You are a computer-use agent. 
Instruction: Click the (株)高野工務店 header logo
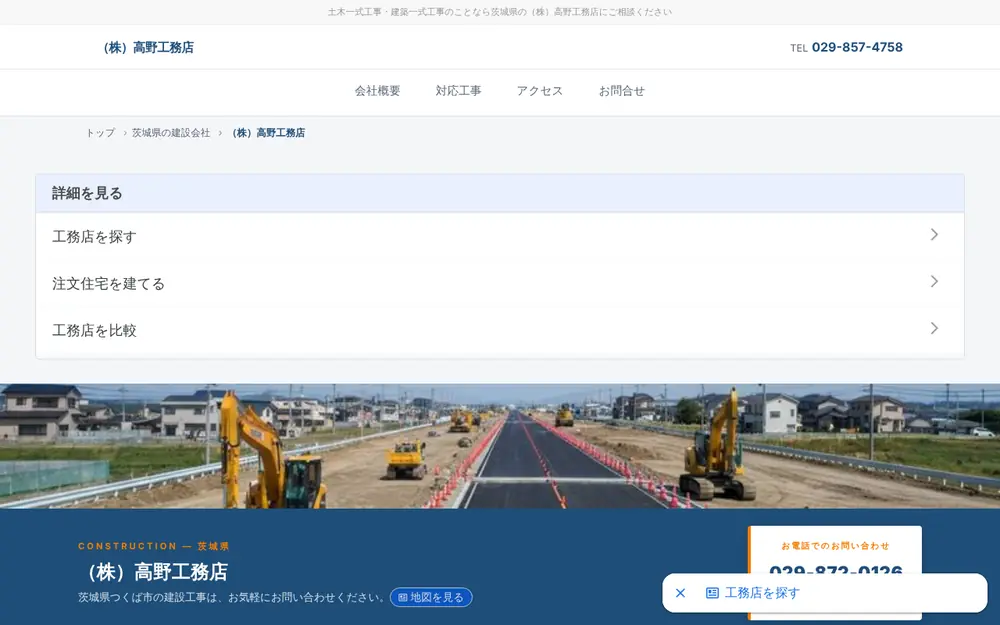tap(149, 47)
